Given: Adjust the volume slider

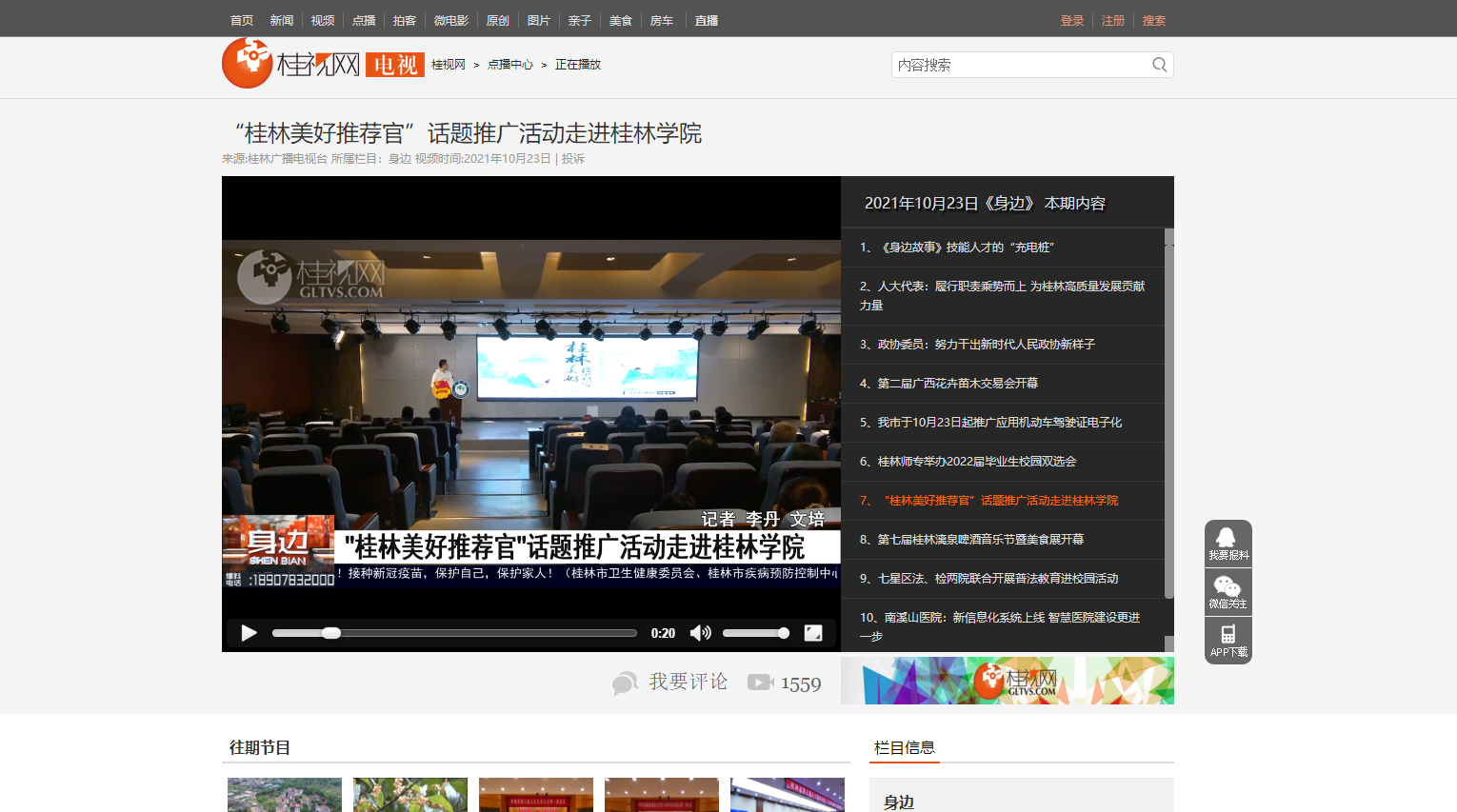Looking at the screenshot, I should click(x=755, y=633).
